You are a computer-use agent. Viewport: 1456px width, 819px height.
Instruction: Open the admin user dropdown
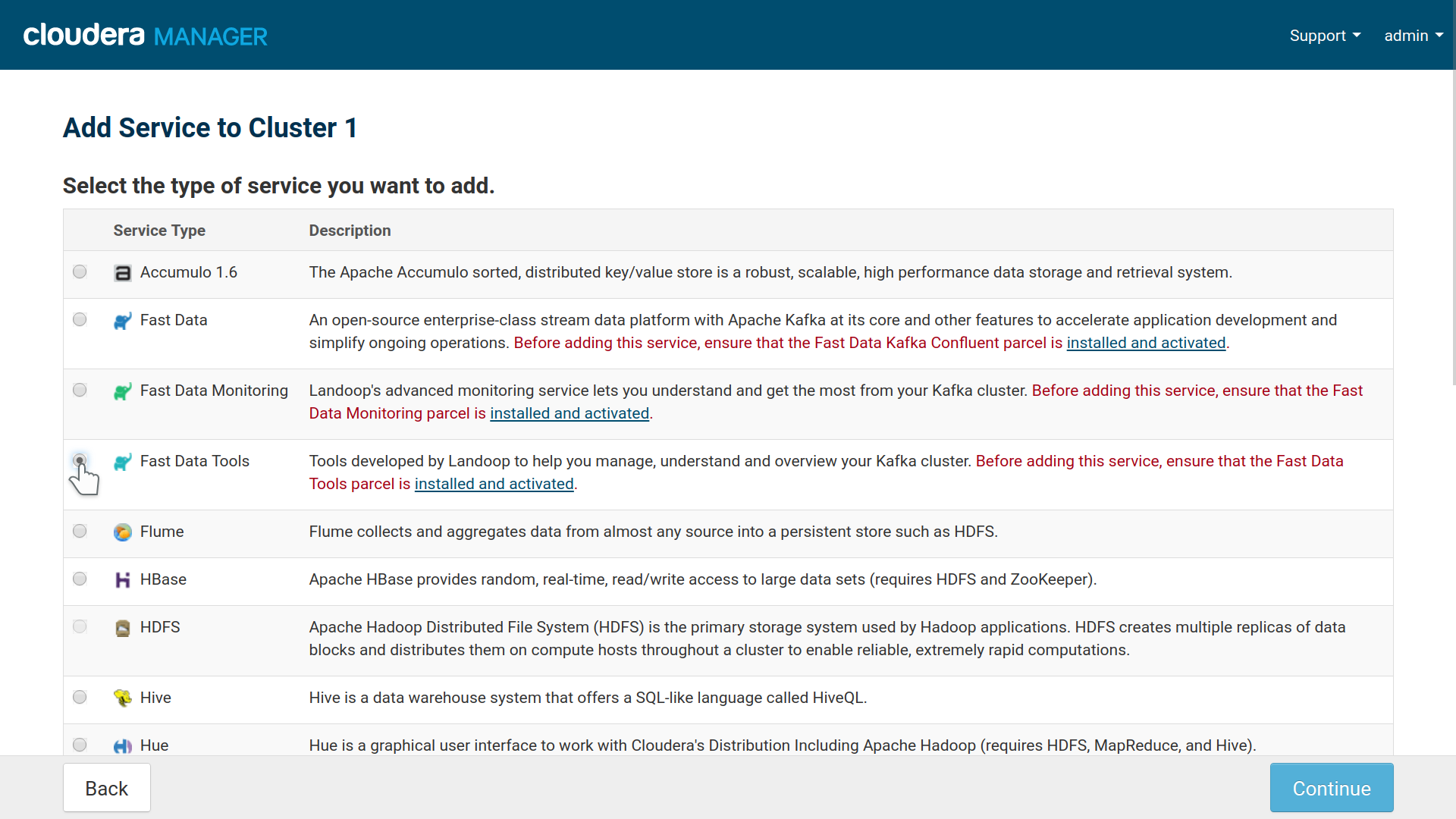click(x=1414, y=36)
